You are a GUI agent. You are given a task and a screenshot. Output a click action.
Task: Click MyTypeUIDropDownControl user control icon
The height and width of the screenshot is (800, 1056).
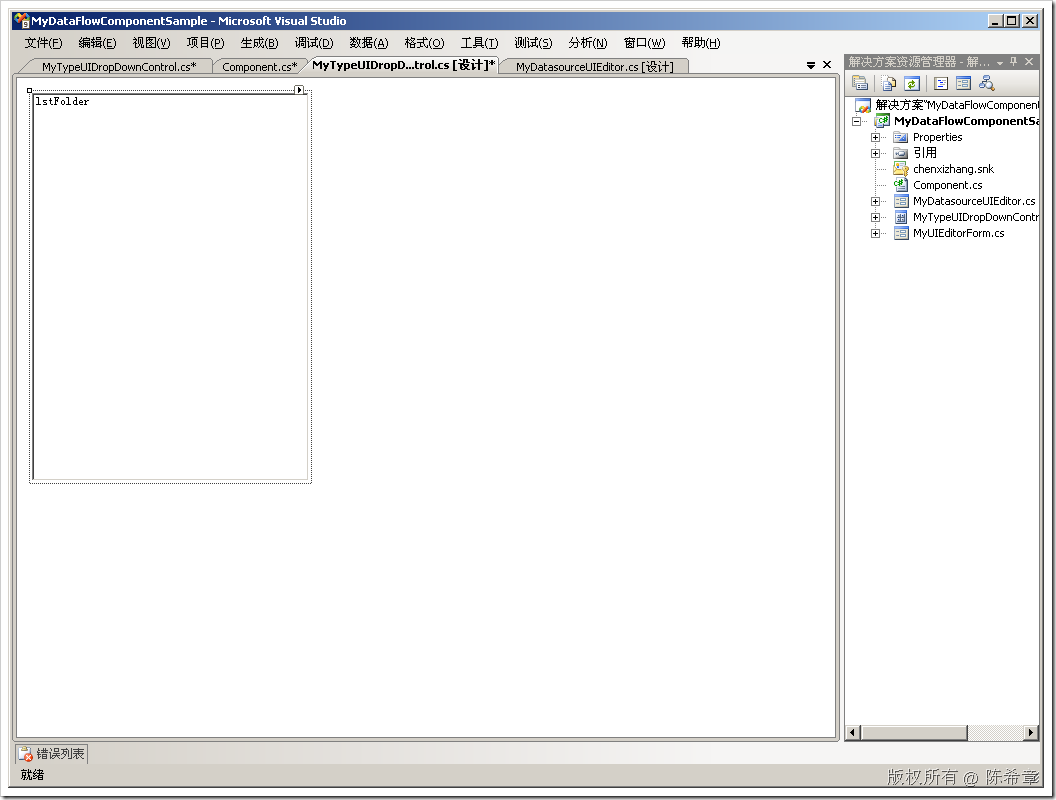[x=900, y=218]
